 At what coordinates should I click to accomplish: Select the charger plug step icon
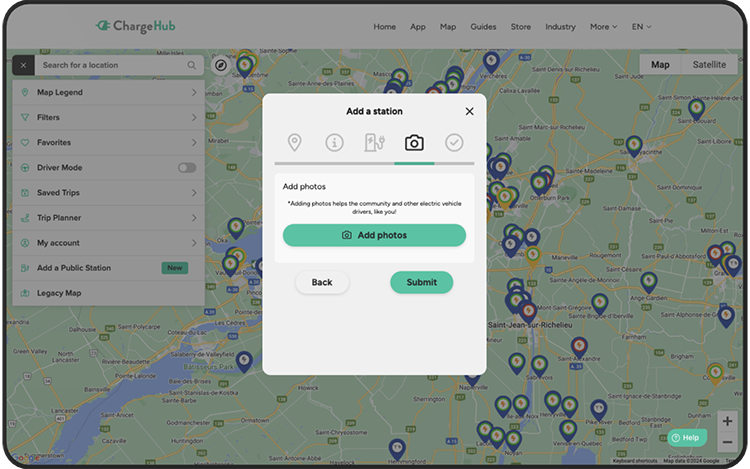375,142
